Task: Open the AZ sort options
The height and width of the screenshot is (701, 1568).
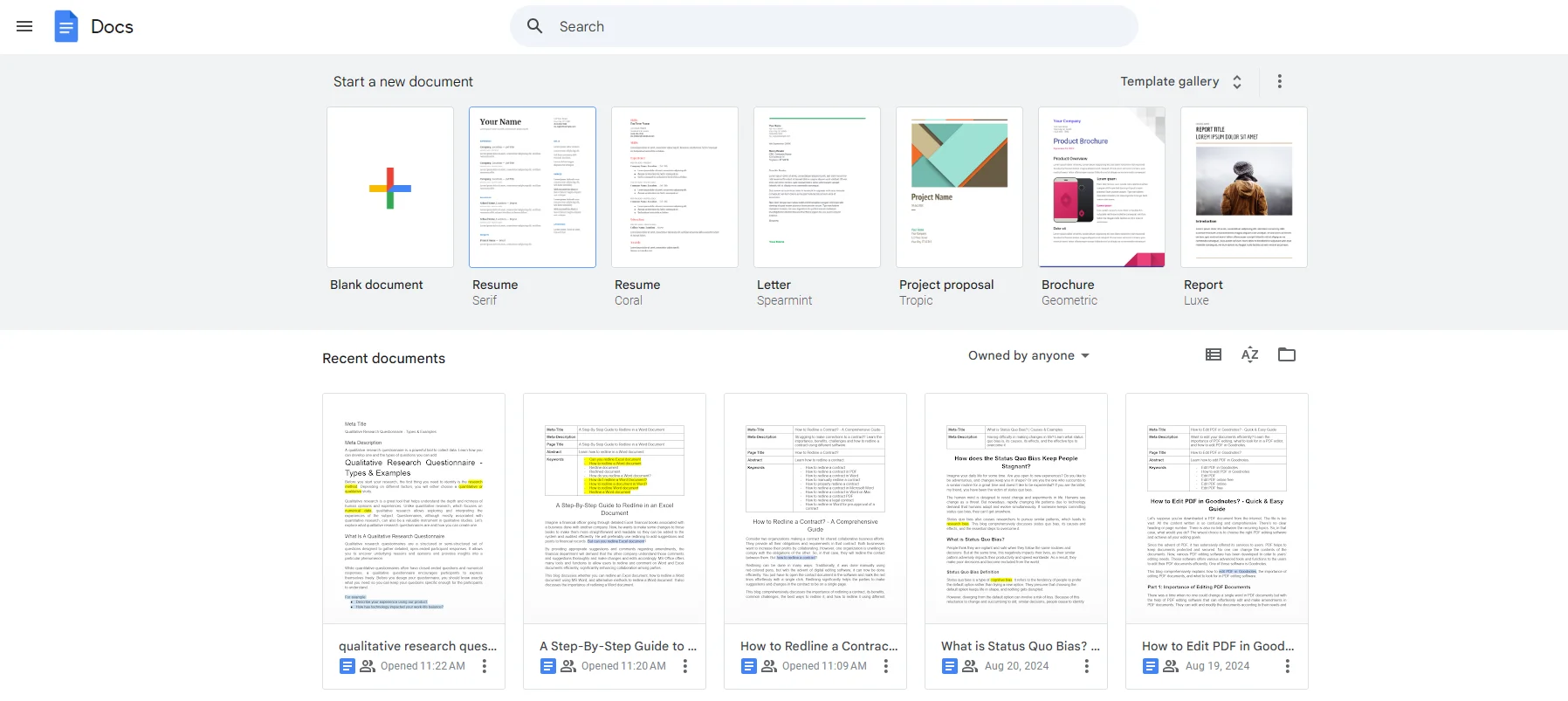Action: click(1250, 354)
